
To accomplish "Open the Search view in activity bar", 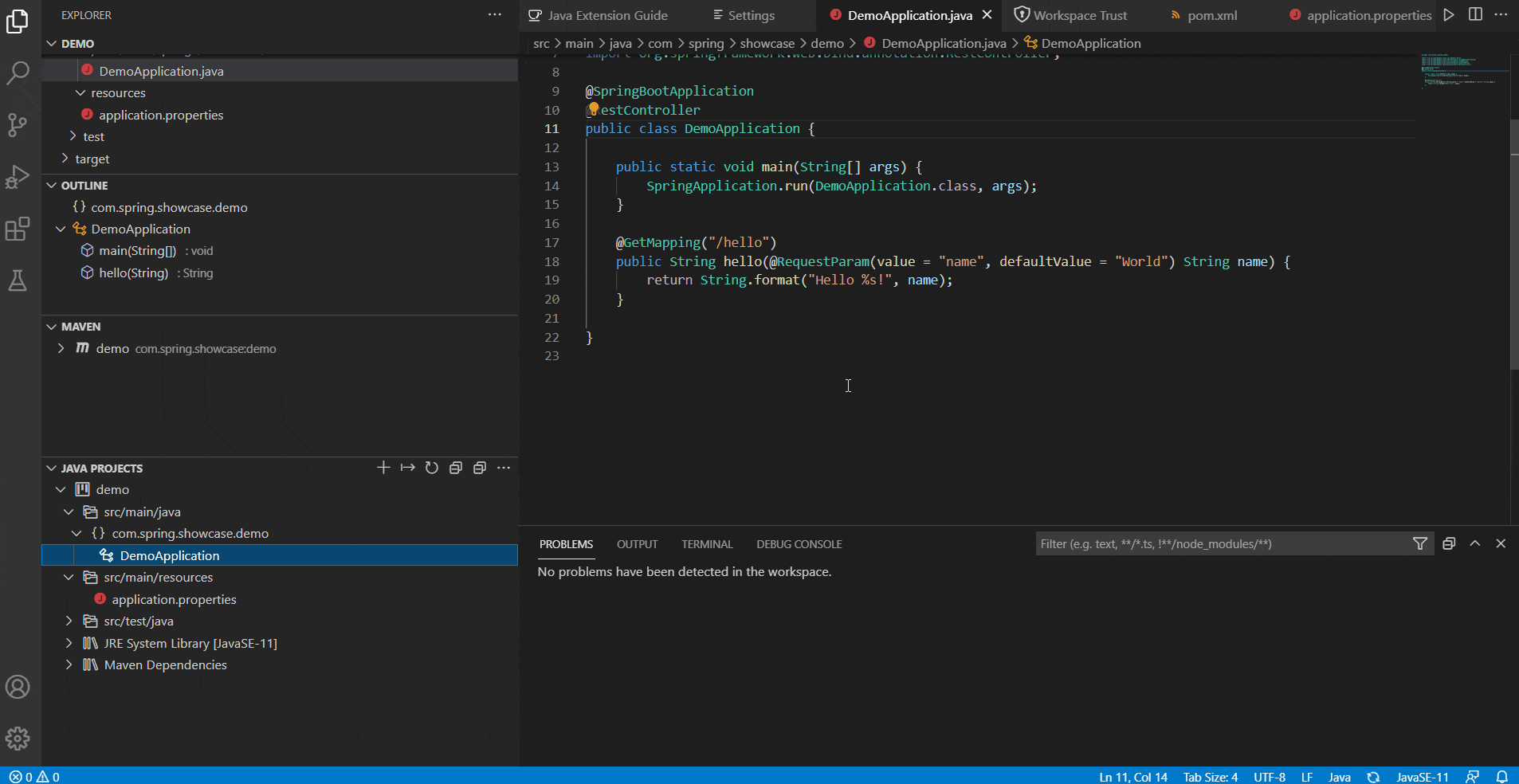I will [x=18, y=73].
